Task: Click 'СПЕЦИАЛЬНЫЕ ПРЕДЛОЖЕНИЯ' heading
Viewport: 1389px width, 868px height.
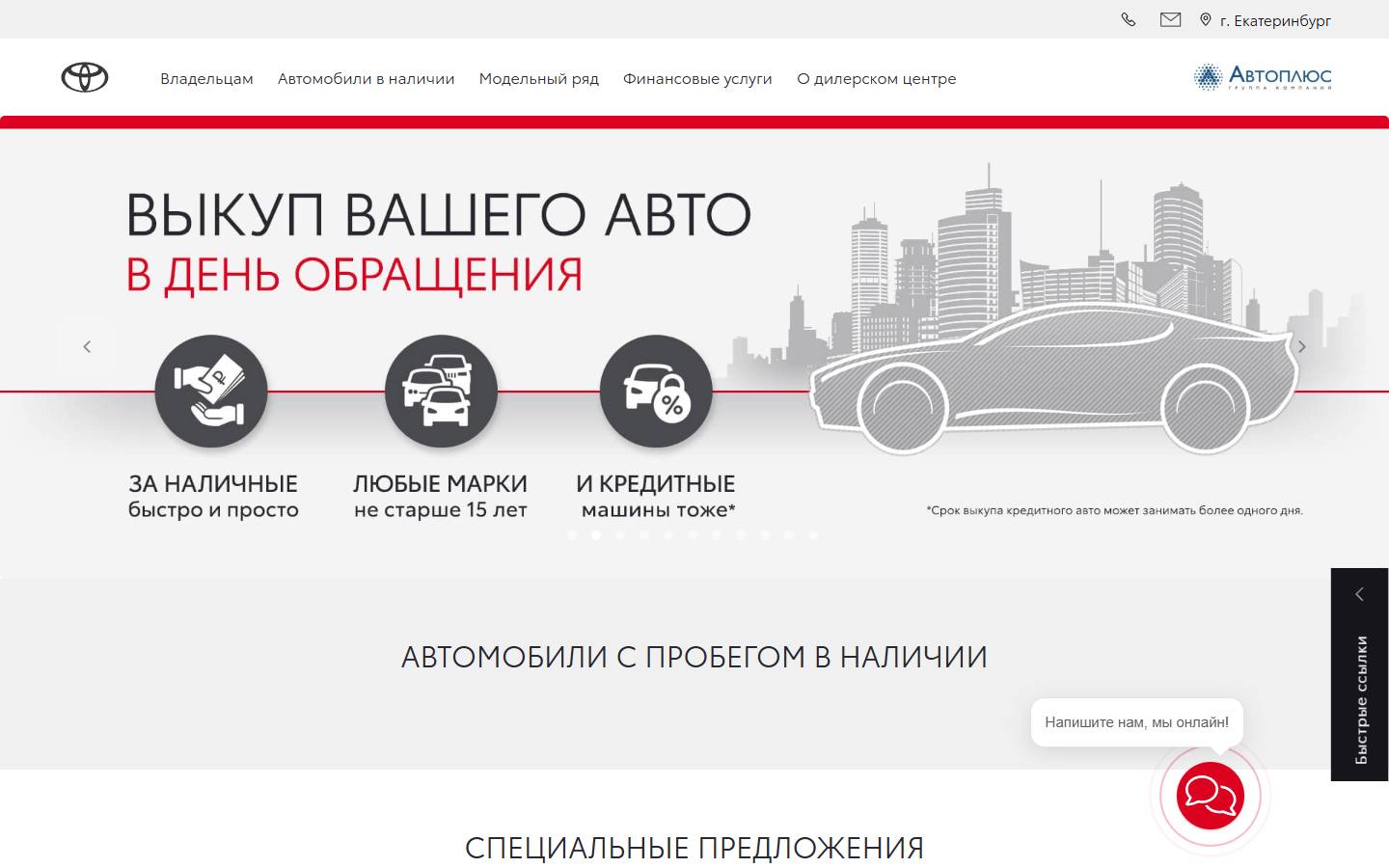Action: [694, 849]
